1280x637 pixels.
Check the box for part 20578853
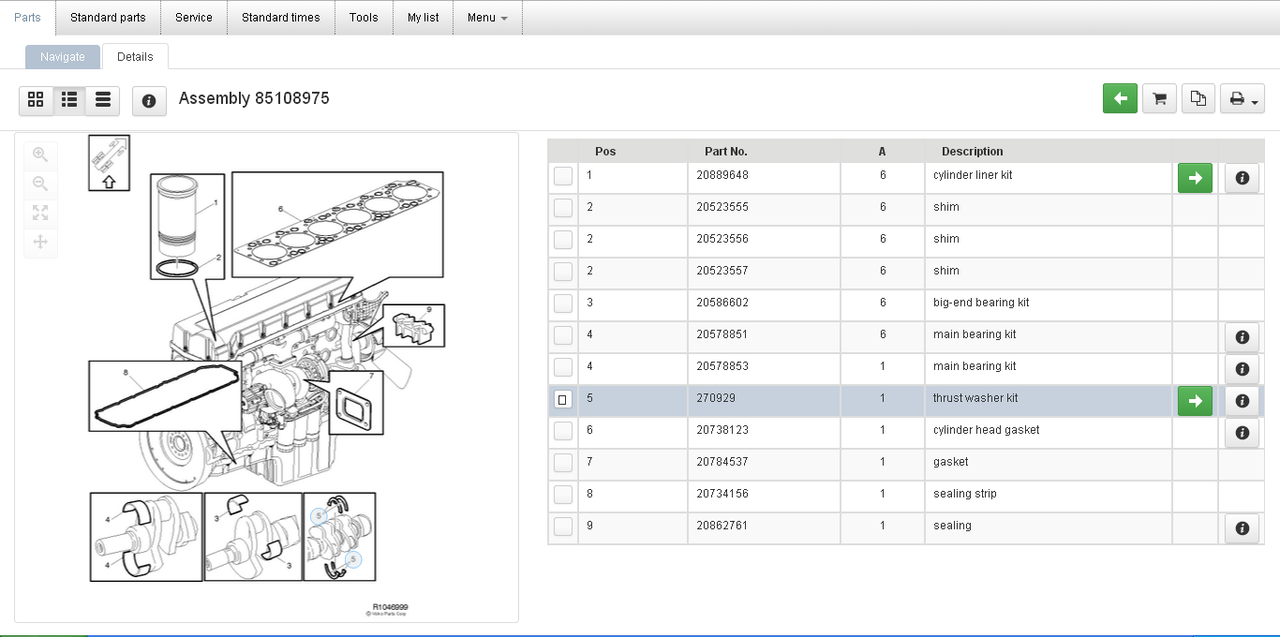point(563,367)
